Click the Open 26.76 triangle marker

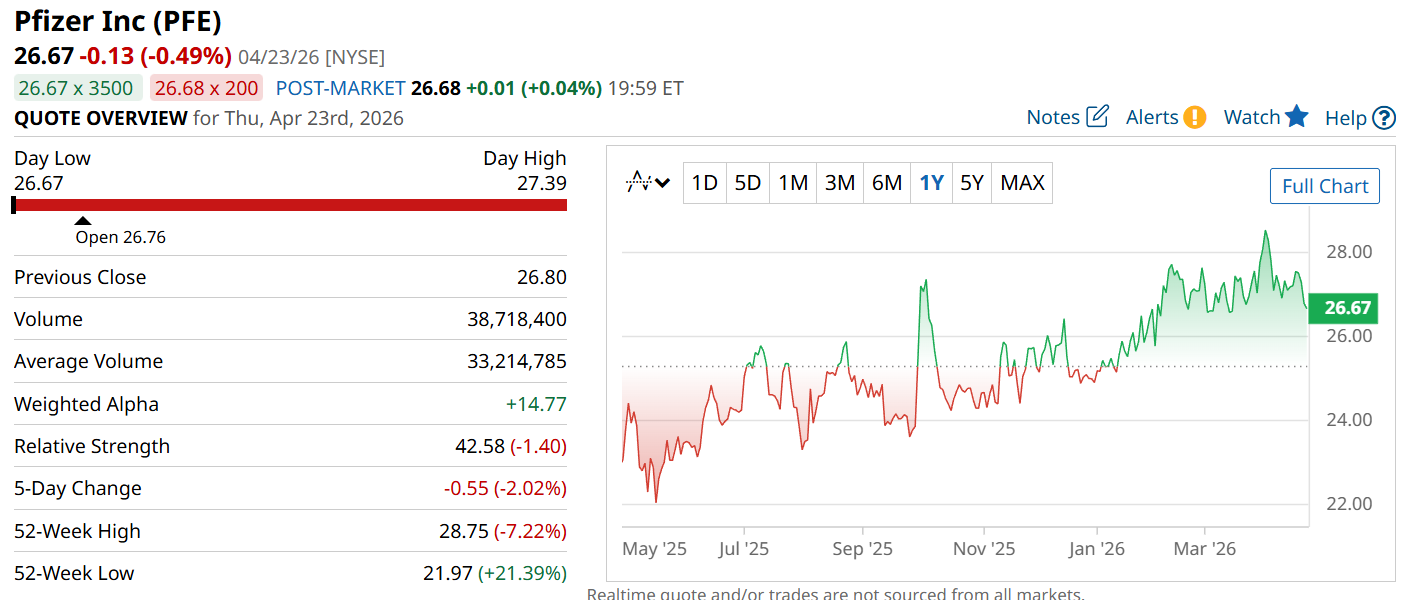pos(84,221)
